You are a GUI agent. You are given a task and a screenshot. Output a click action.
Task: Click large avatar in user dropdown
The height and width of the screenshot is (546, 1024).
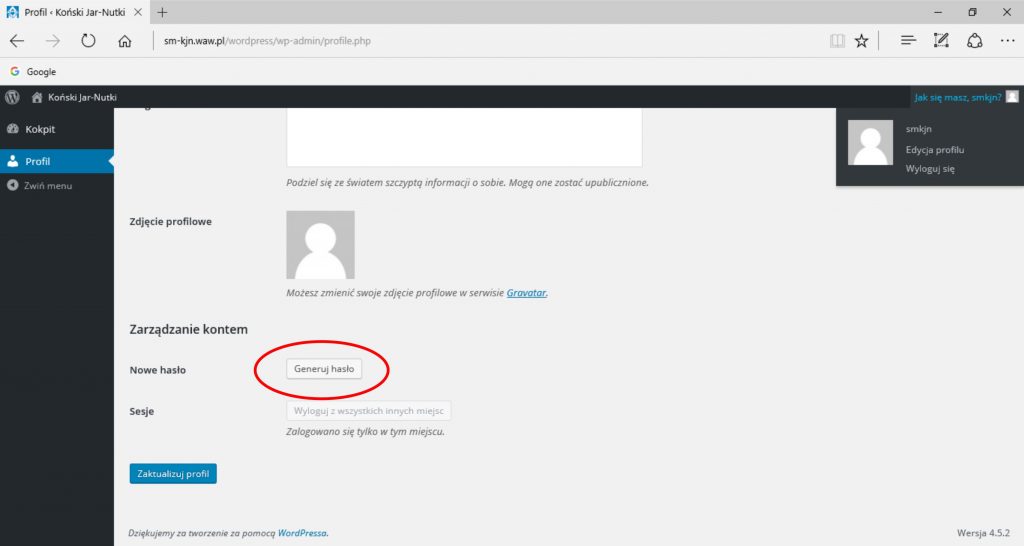coord(870,142)
